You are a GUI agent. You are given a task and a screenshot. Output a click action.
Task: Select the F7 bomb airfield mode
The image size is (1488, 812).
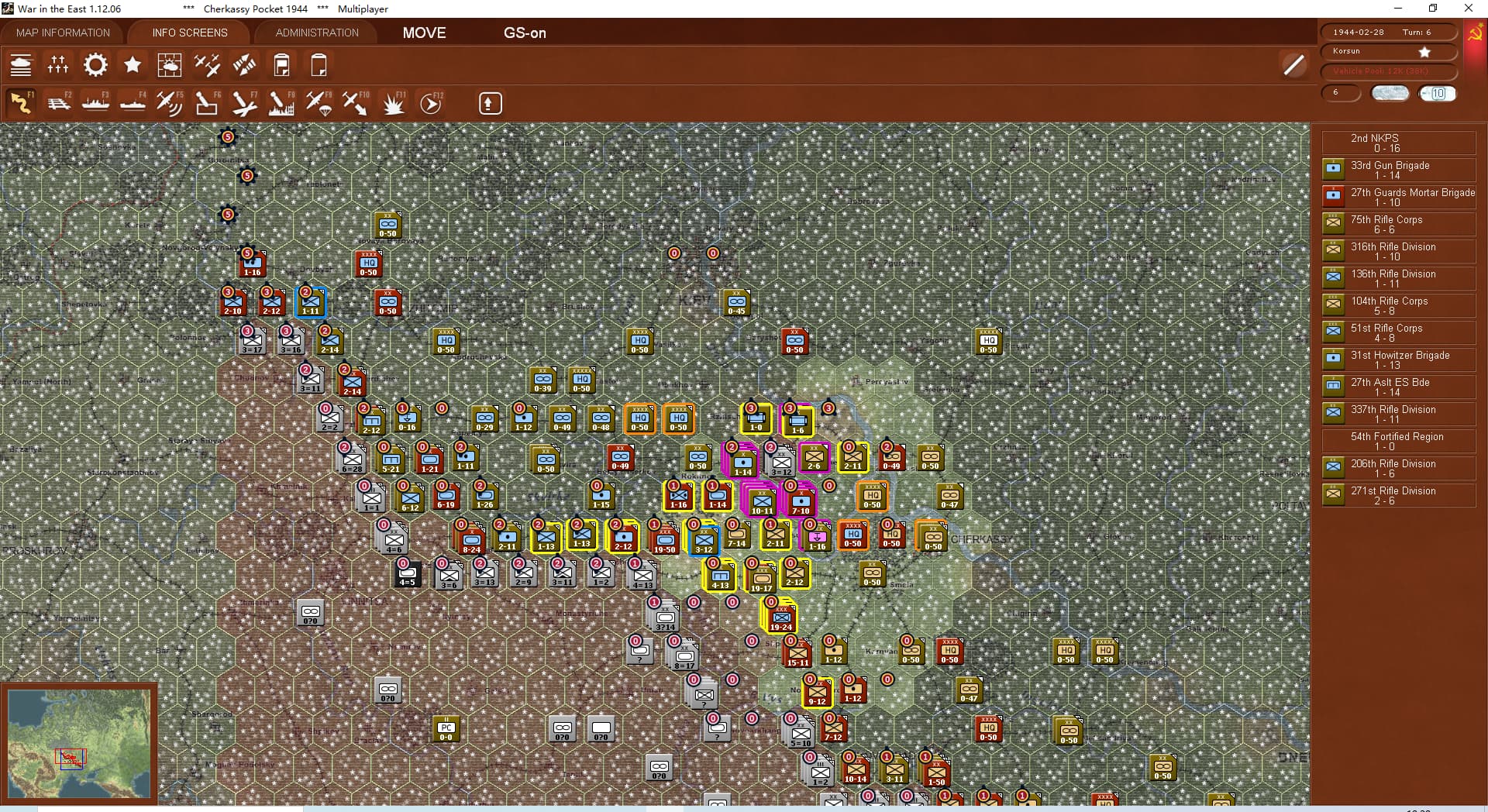point(244,103)
